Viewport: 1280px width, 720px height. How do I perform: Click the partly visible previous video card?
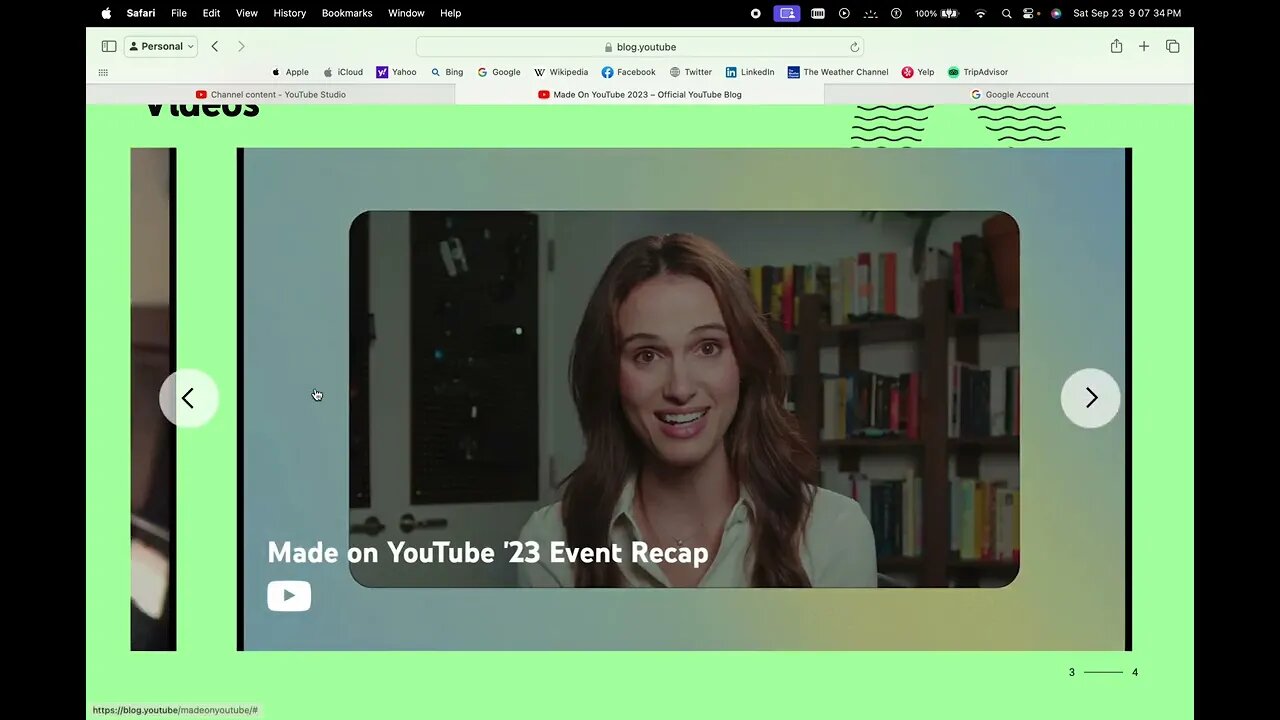153,399
